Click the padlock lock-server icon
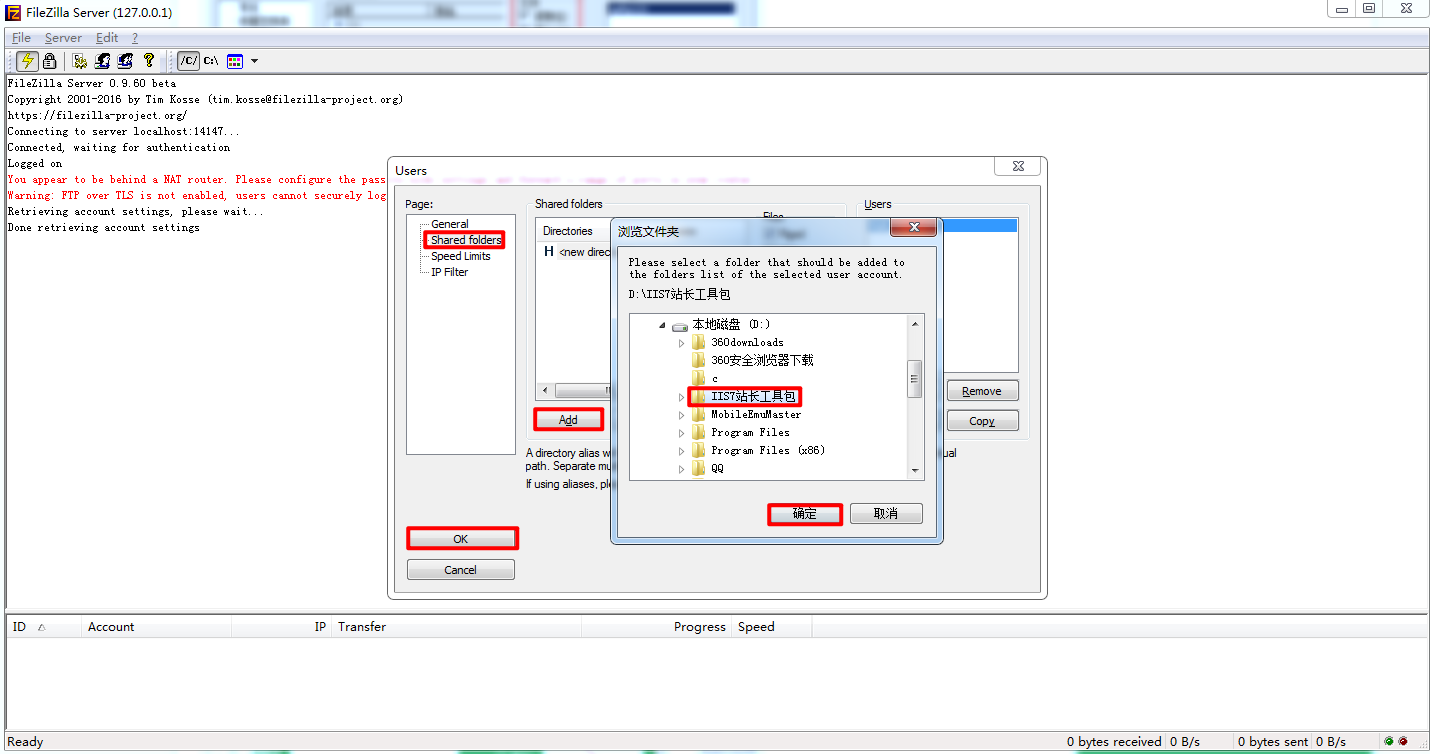This screenshot has width=1430, height=754. (x=49, y=61)
